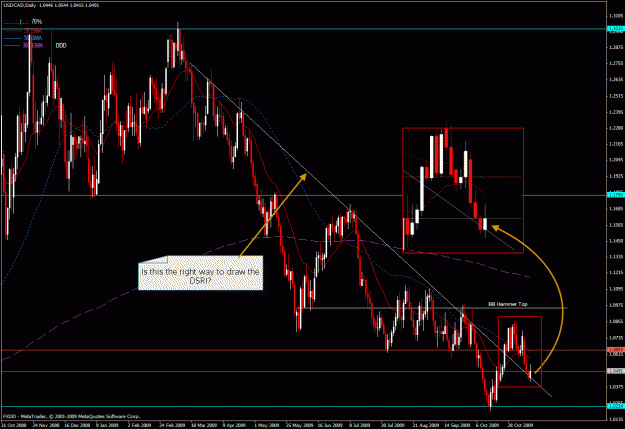Click the 1.2635 price axis label
The width and height of the screenshot is (625, 429).
click(615, 79)
